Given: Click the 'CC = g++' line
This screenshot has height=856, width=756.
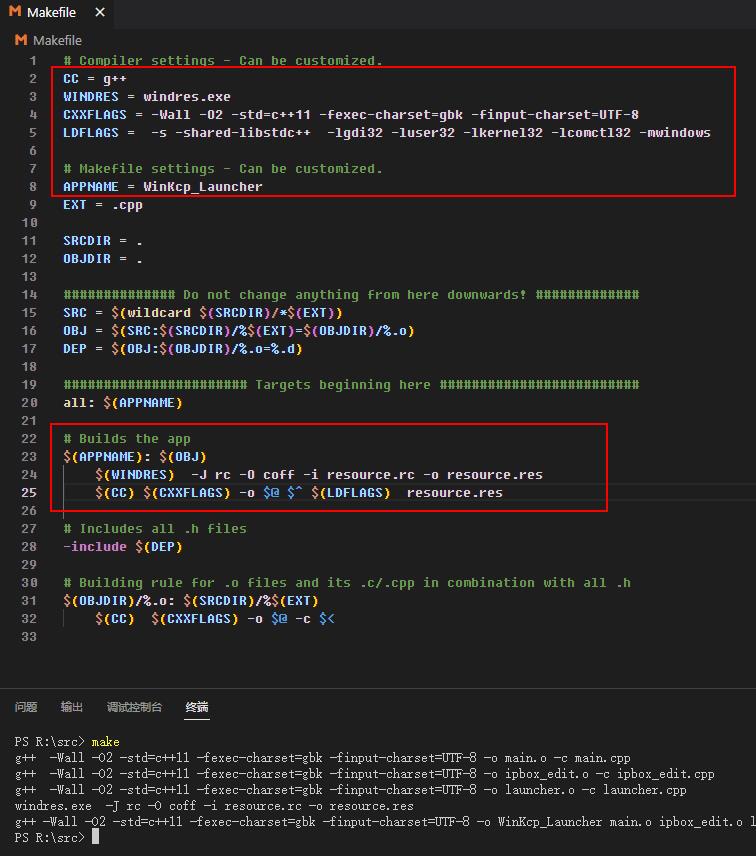Looking at the screenshot, I should [x=95, y=79].
